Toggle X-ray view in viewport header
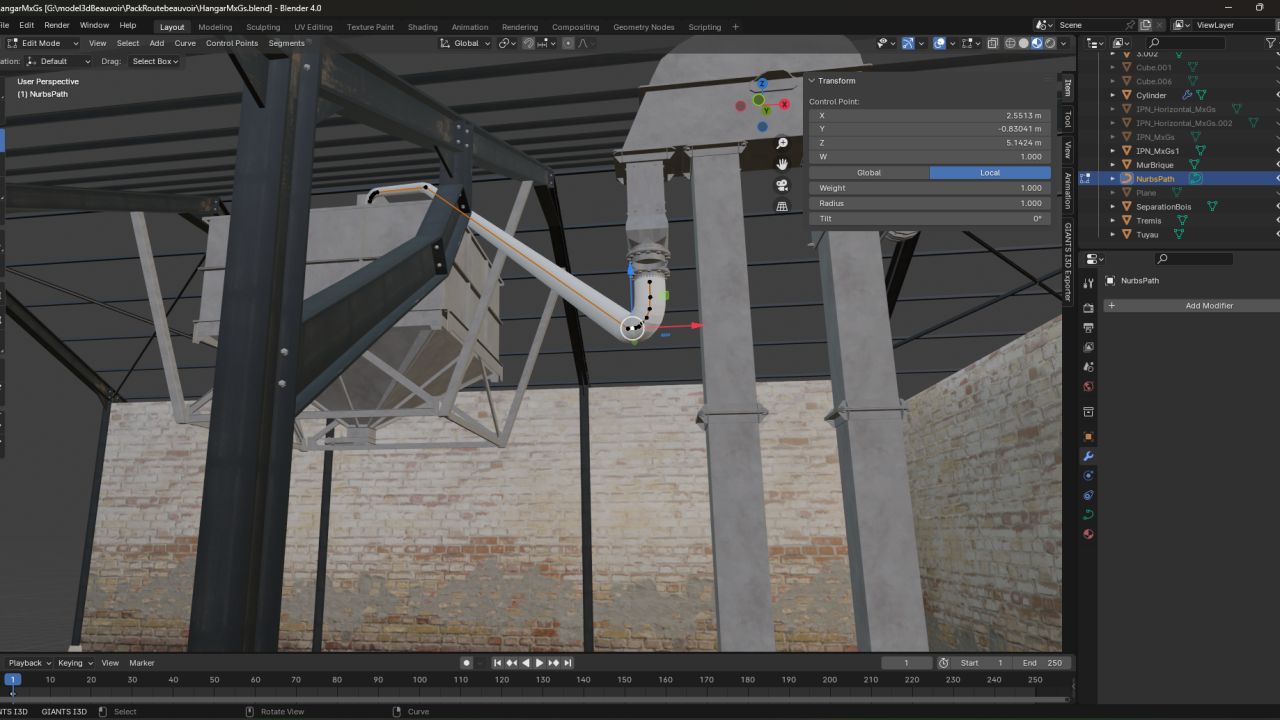 (x=992, y=43)
